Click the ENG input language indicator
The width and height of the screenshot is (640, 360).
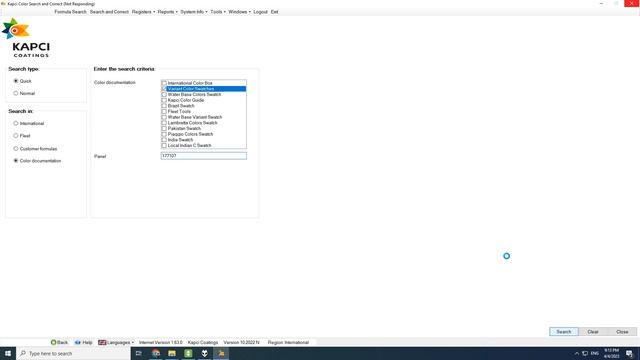point(595,353)
